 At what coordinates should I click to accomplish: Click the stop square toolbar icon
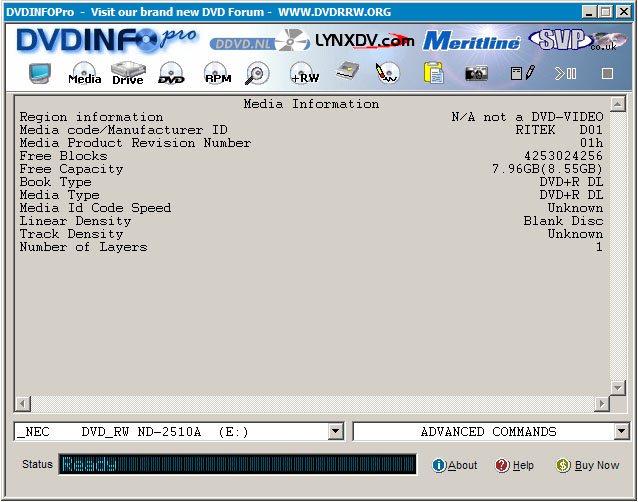(607, 74)
